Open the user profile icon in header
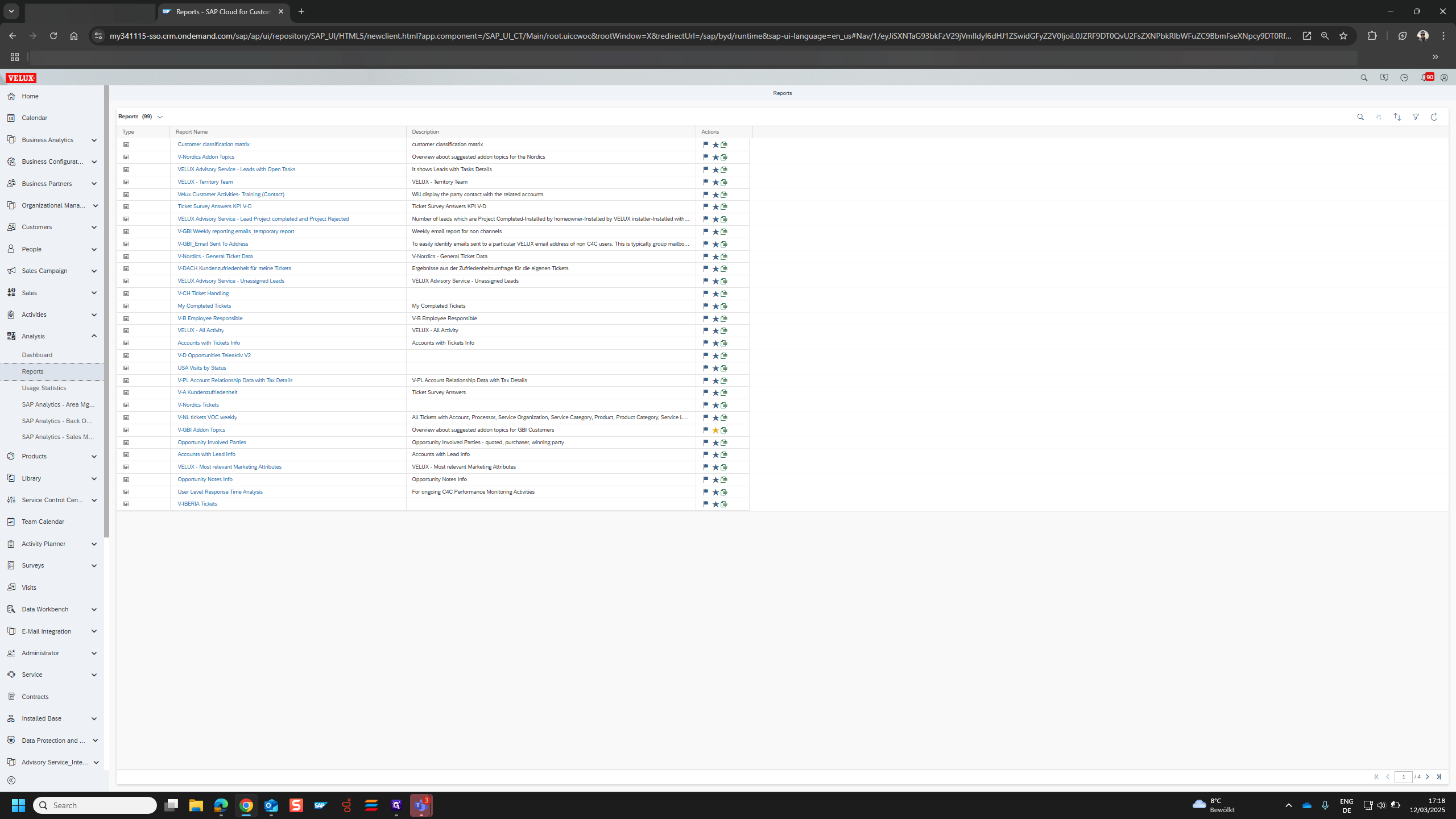Image resolution: width=1456 pixels, height=819 pixels. tap(1444, 77)
